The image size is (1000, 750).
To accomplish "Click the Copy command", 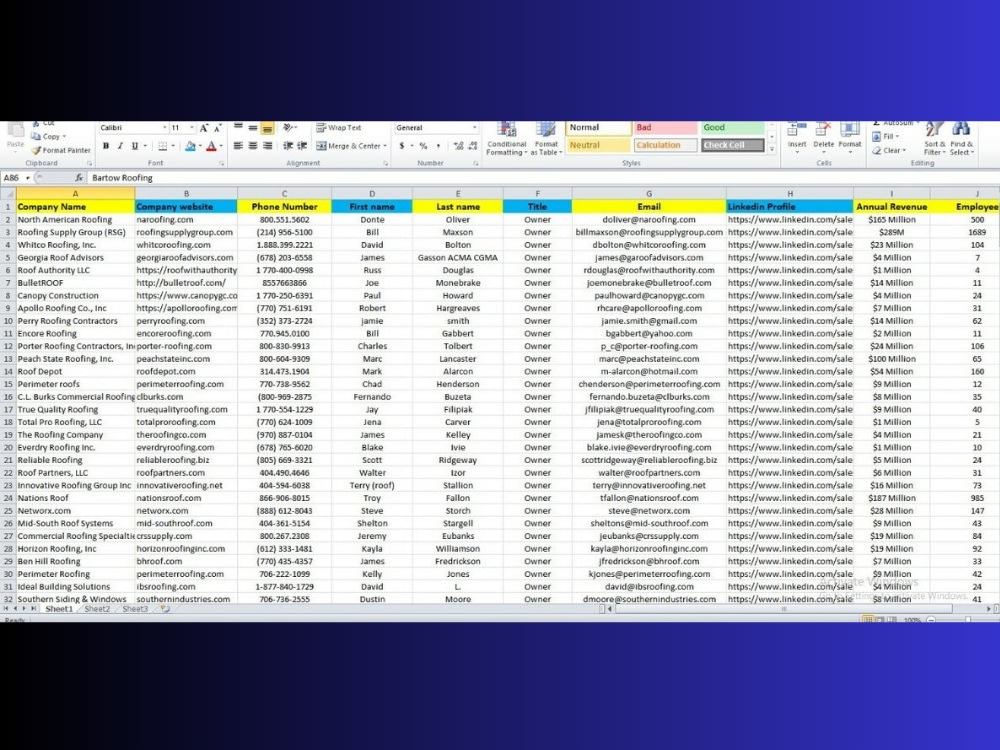I will click(47, 136).
